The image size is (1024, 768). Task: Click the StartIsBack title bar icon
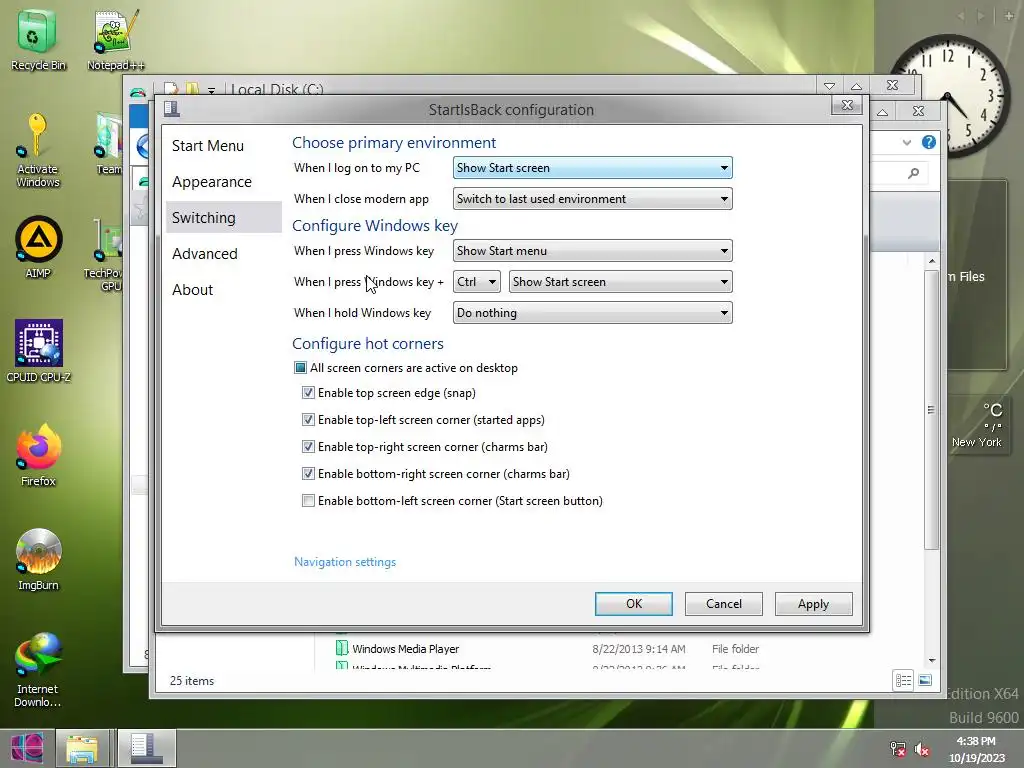[172, 108]
